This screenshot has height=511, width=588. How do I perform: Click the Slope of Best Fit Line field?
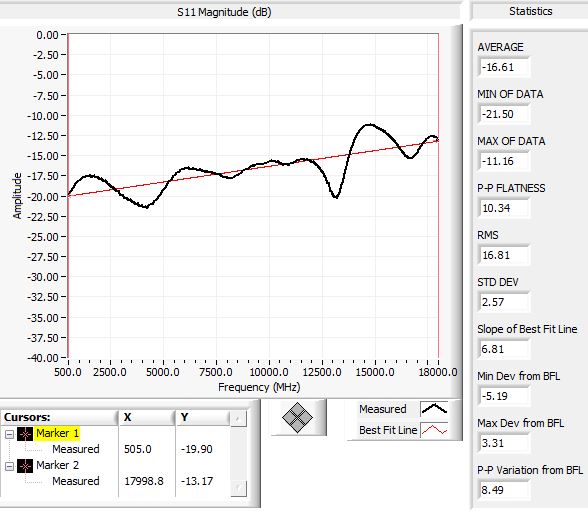pos(504,349)
